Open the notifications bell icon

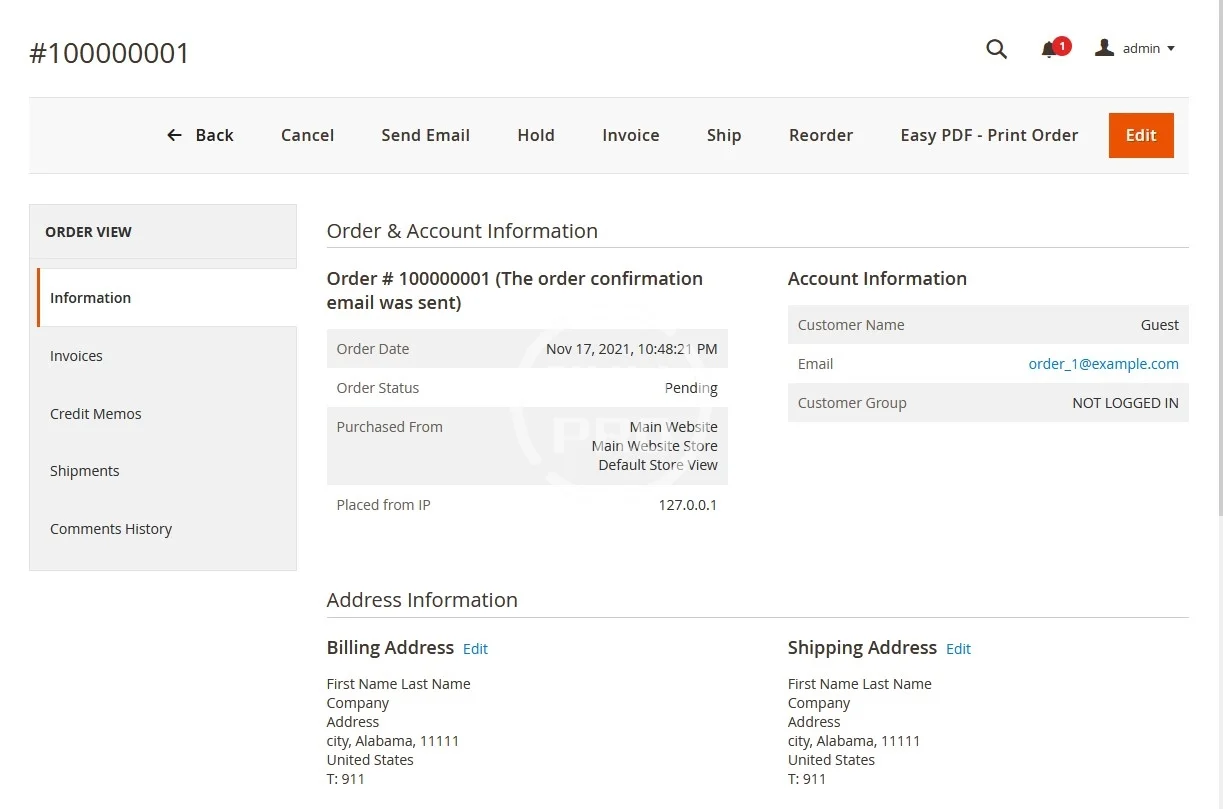pos(1049,49)
